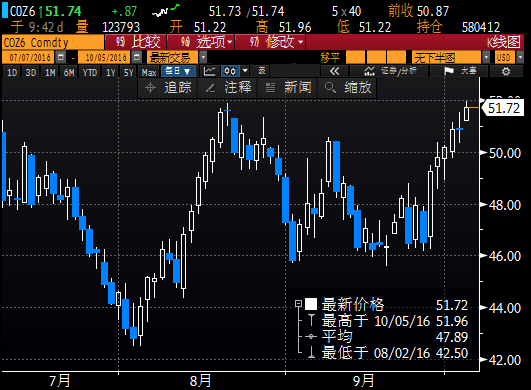Click the 51.72 last price marker
Image resolution: width=531 pixels, height=390 pixels.
(x=503, y=108)
